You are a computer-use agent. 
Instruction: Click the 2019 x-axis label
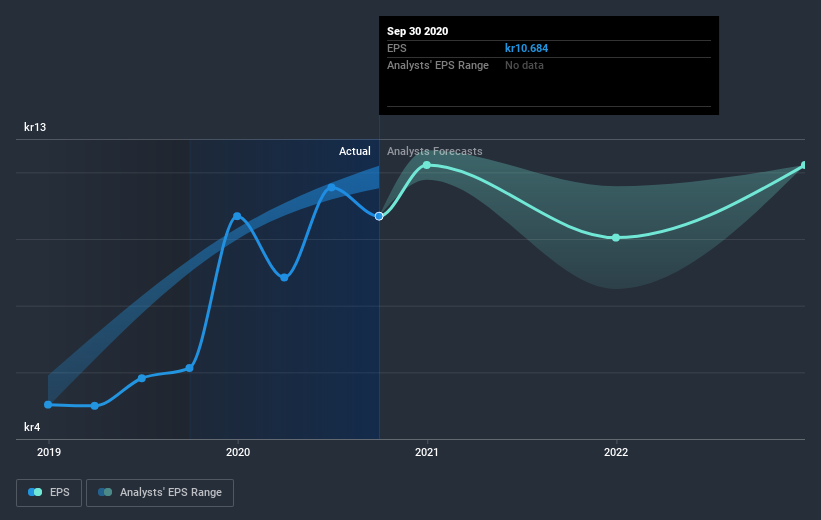click(x=48, y=453)
